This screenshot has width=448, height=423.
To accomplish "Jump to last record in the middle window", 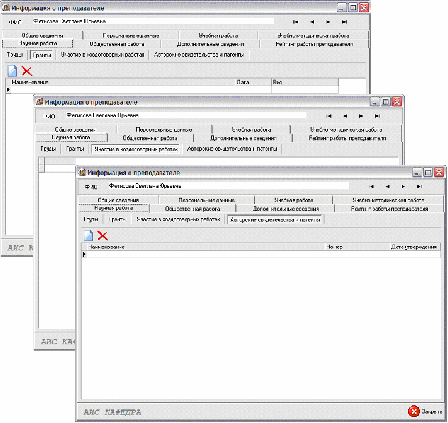I will pos(377,116).
